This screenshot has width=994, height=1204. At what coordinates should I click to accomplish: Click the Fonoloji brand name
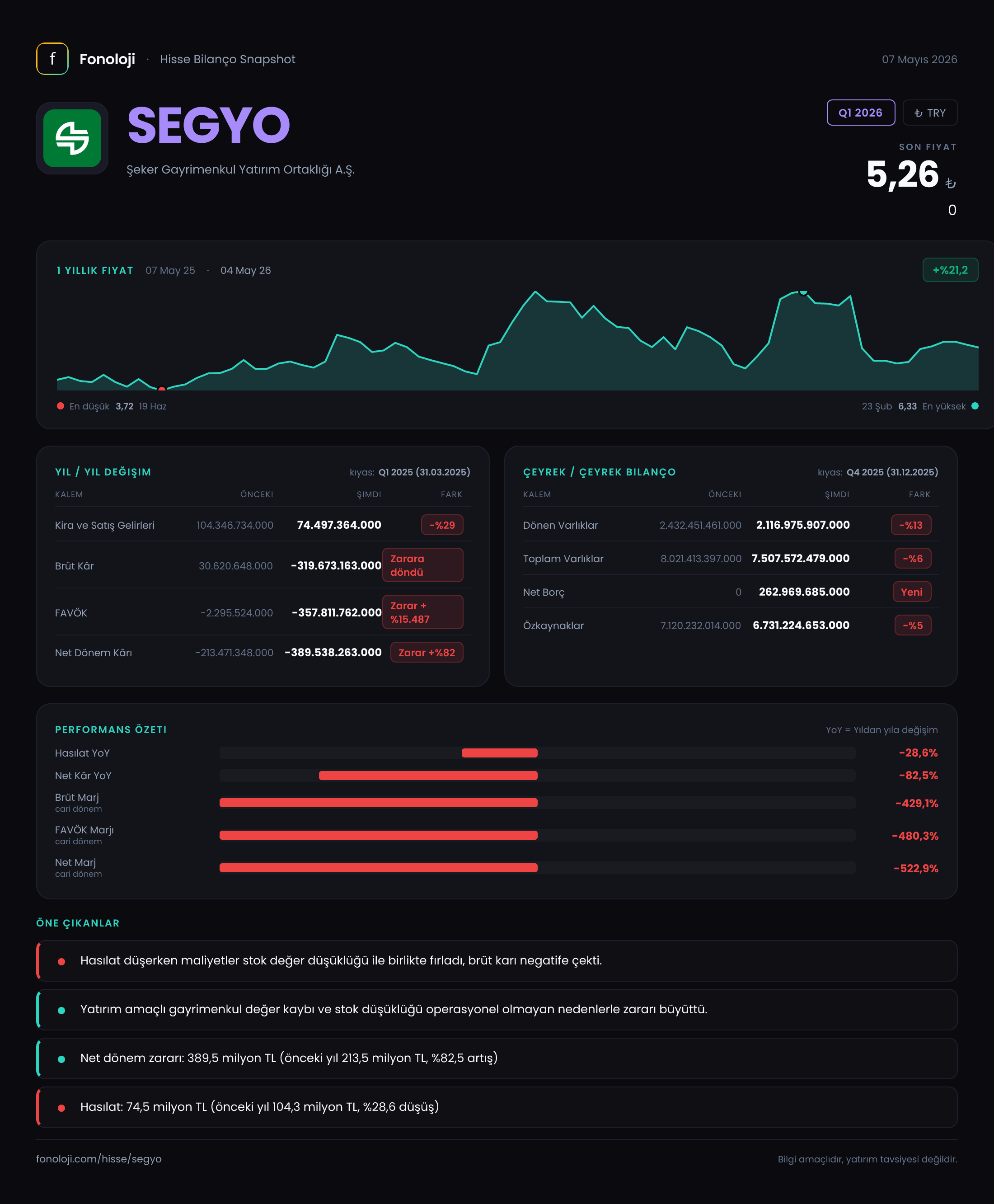click(107, 59)
